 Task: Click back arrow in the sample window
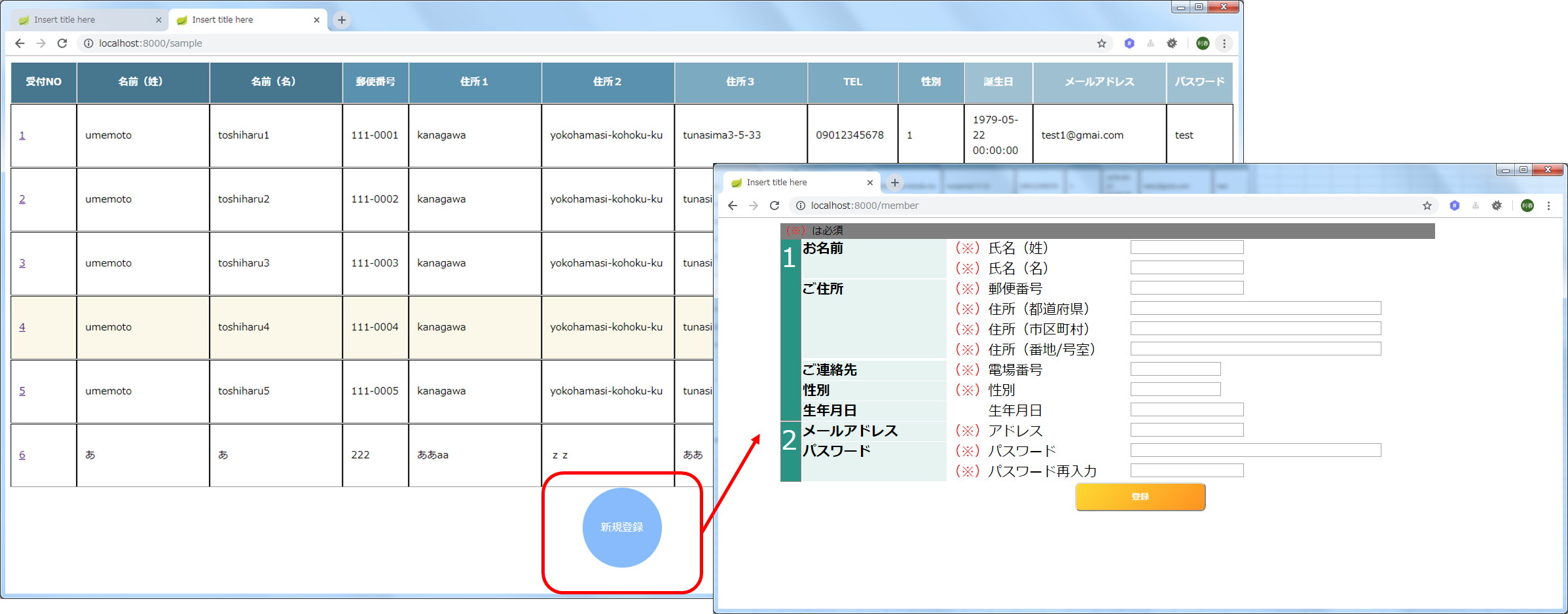[20, 43]
